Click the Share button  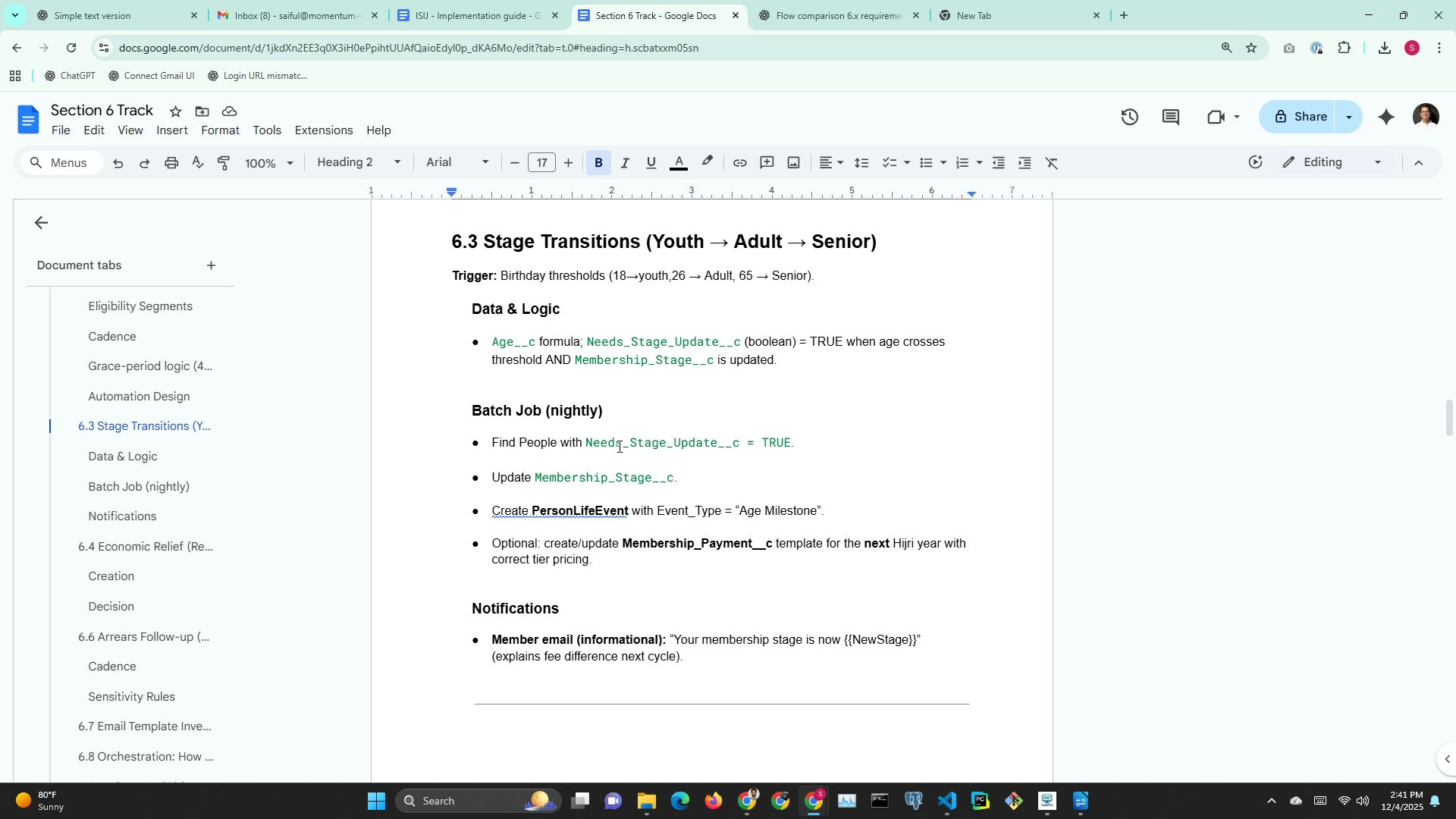click(x=1300, y=117)
